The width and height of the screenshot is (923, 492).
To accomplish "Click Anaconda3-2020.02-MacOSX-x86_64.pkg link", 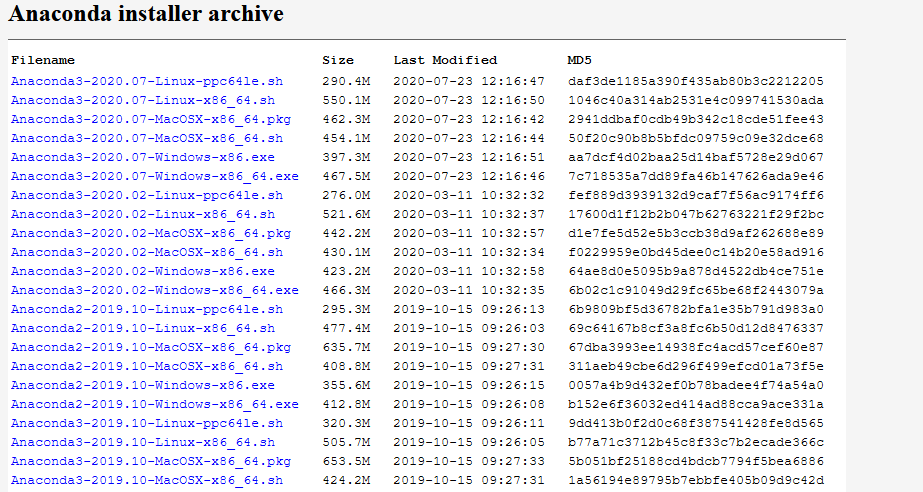I will (x=151, y=233).
